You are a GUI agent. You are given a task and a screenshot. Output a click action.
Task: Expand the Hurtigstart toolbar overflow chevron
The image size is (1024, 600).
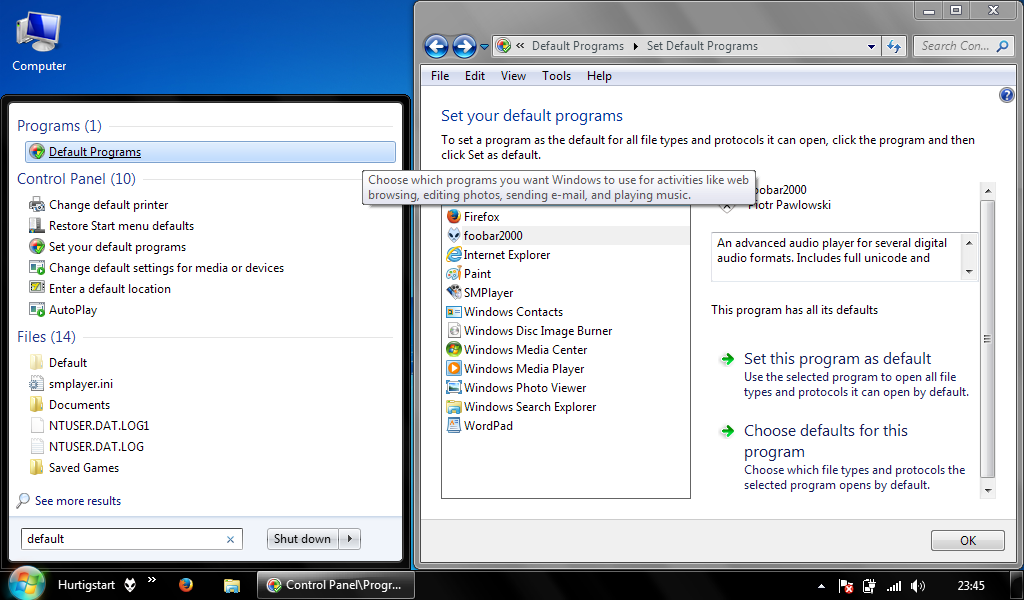[152, 580]
